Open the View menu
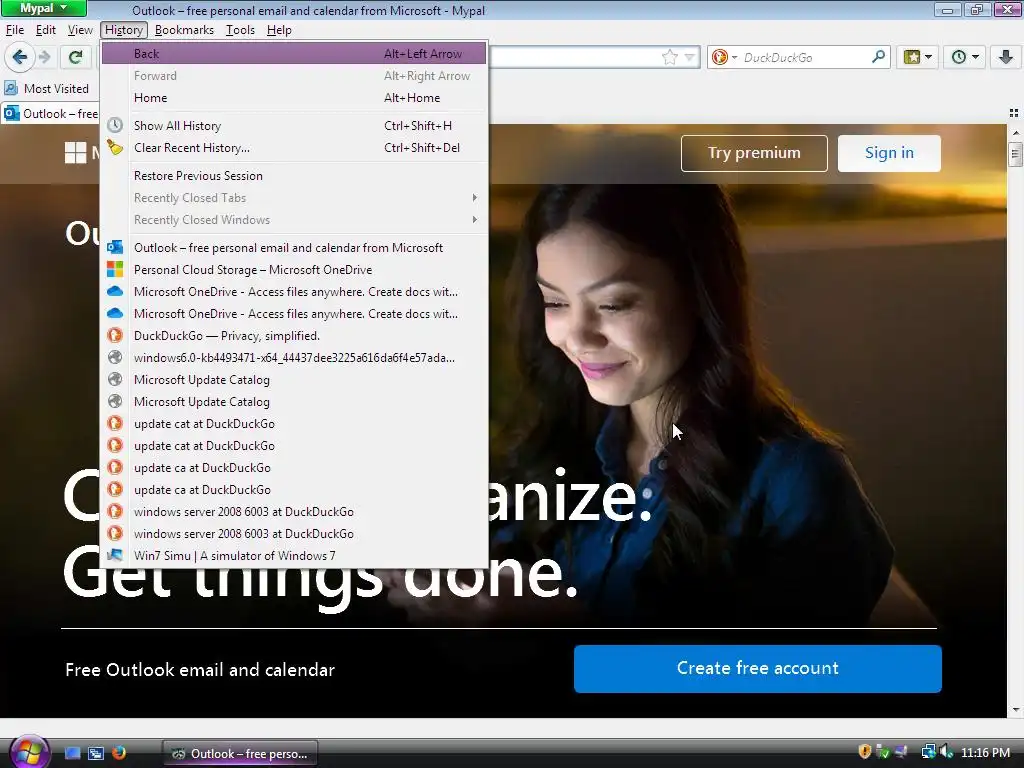 (80, 30)
